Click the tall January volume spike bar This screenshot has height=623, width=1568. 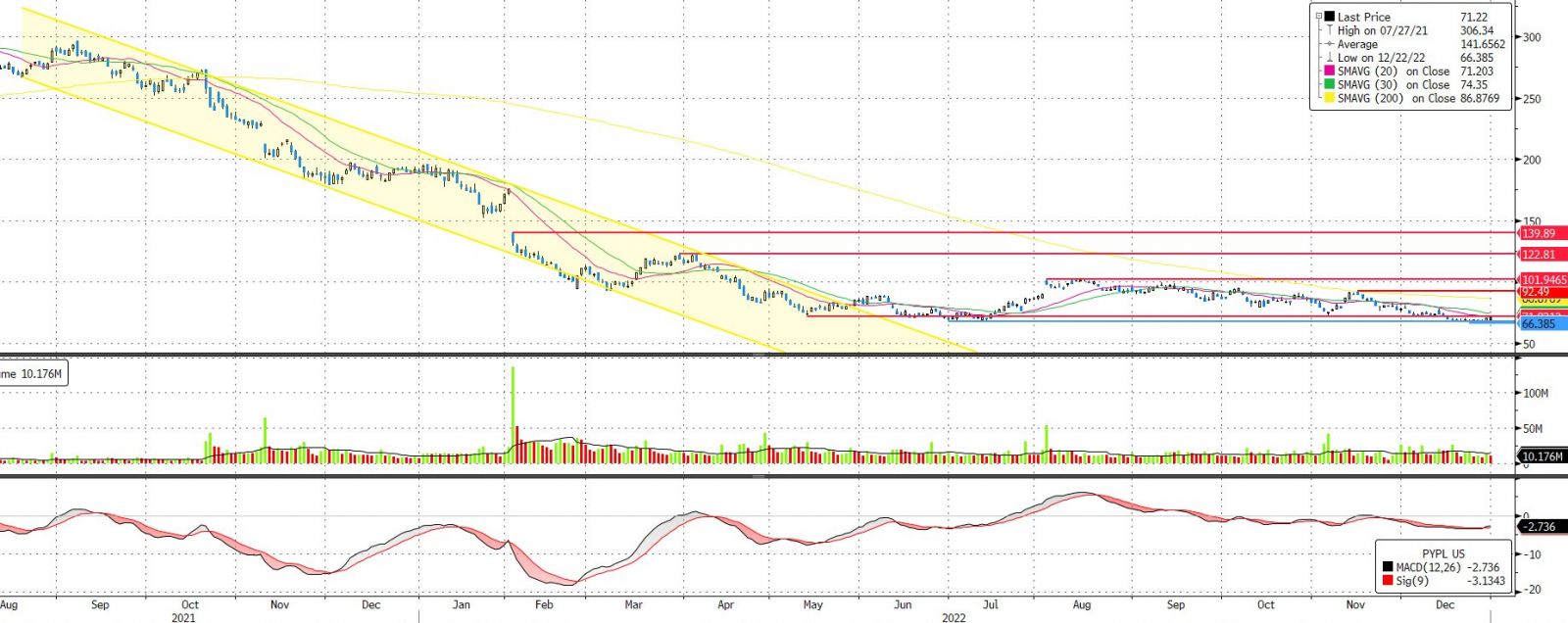pyautogui.click(x=513, y=413)
